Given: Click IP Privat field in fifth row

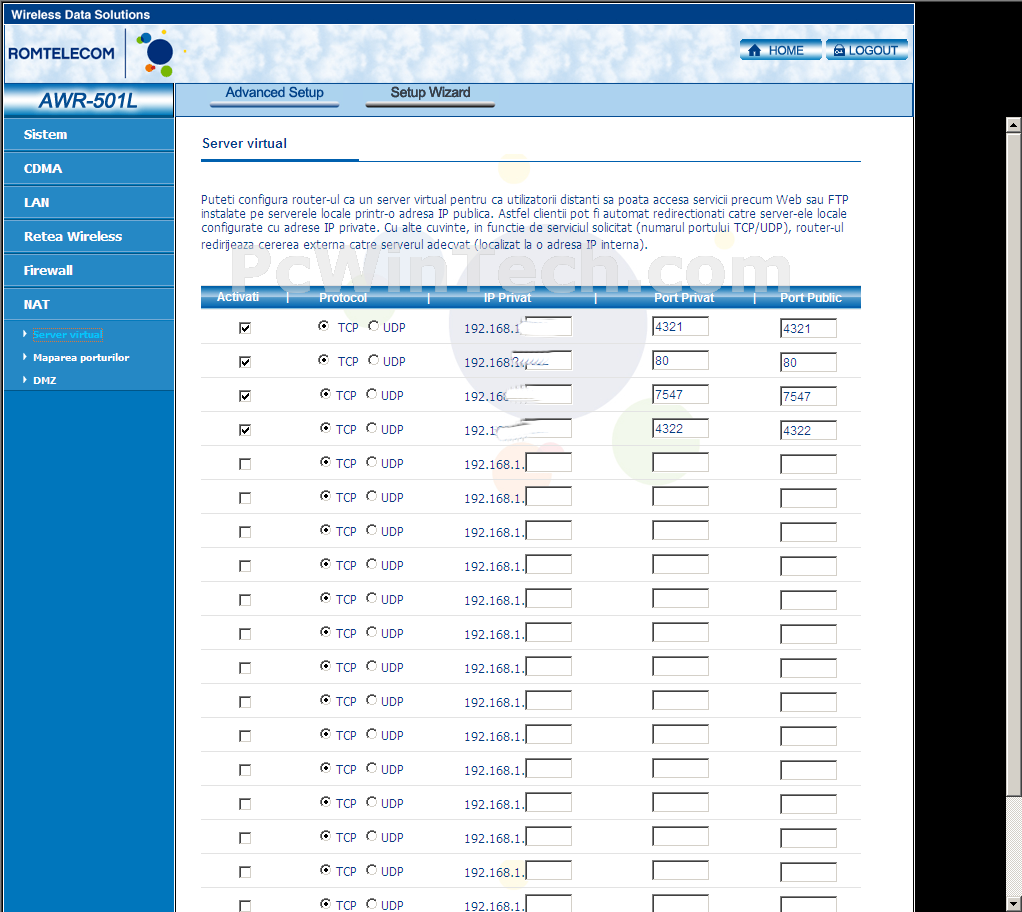Looking at the screenshot, I should tap(549, 463).
